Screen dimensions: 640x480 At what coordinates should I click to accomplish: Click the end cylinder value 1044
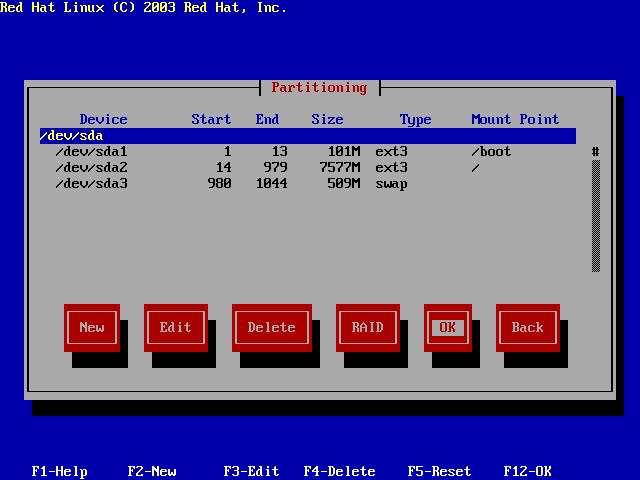click(271, 184)
